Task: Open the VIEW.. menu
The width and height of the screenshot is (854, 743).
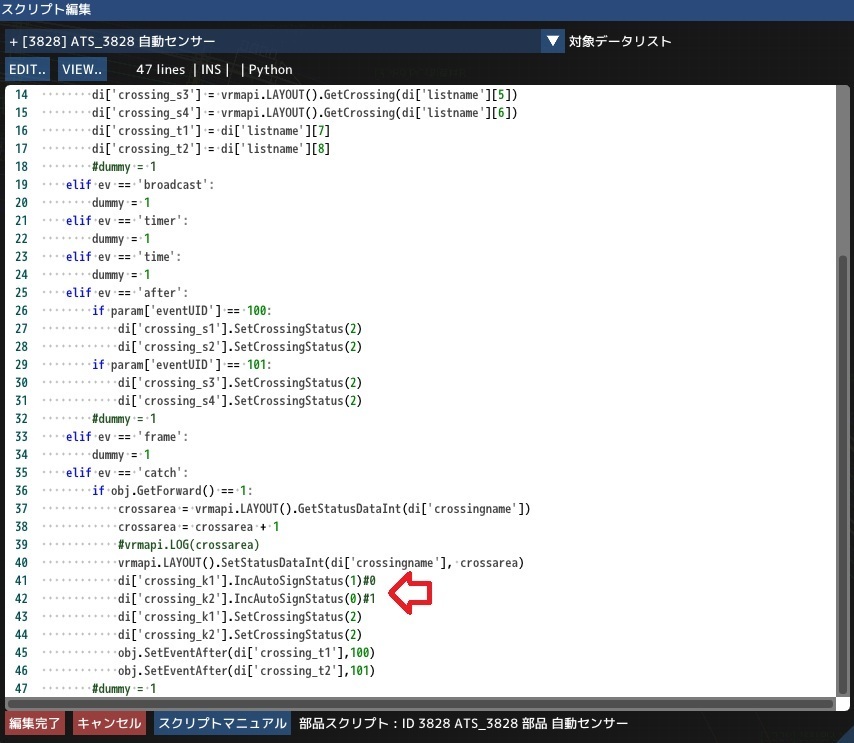Action: (82, 70)
